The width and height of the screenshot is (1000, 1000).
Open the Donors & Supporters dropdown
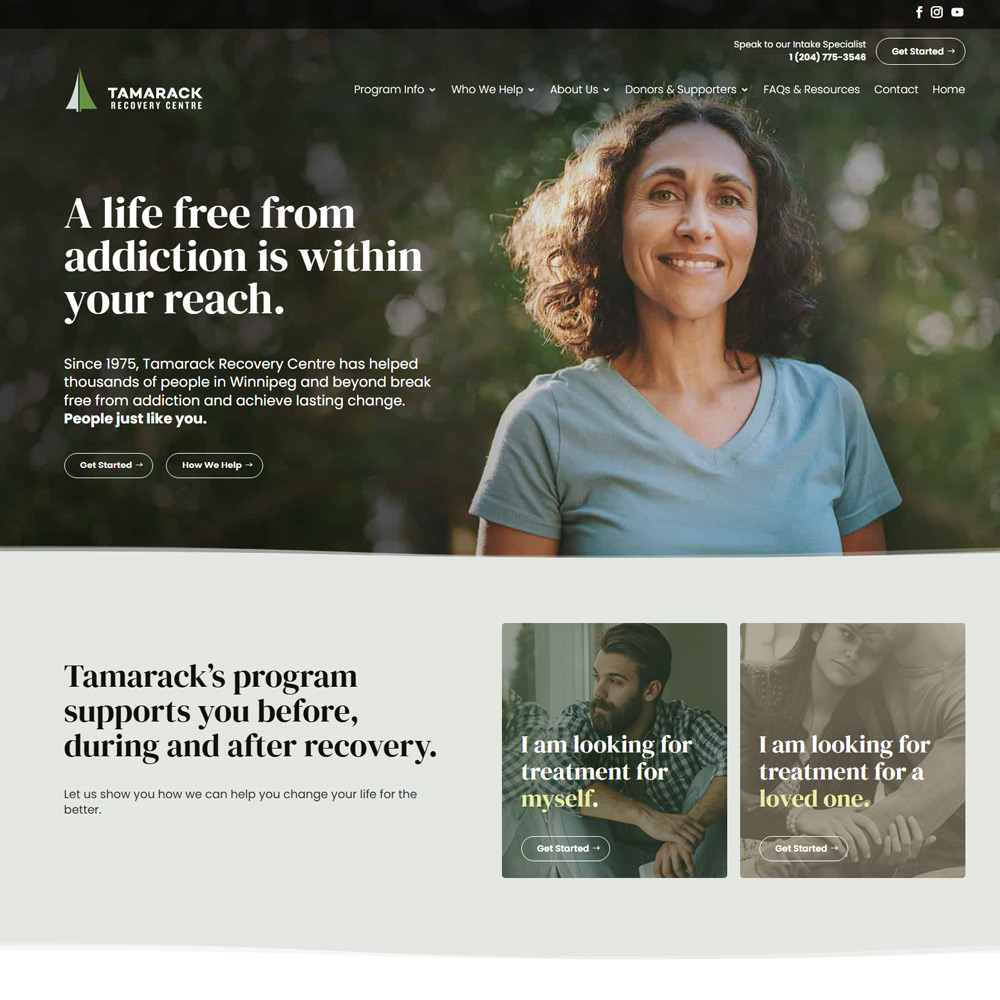coord(686,89)
